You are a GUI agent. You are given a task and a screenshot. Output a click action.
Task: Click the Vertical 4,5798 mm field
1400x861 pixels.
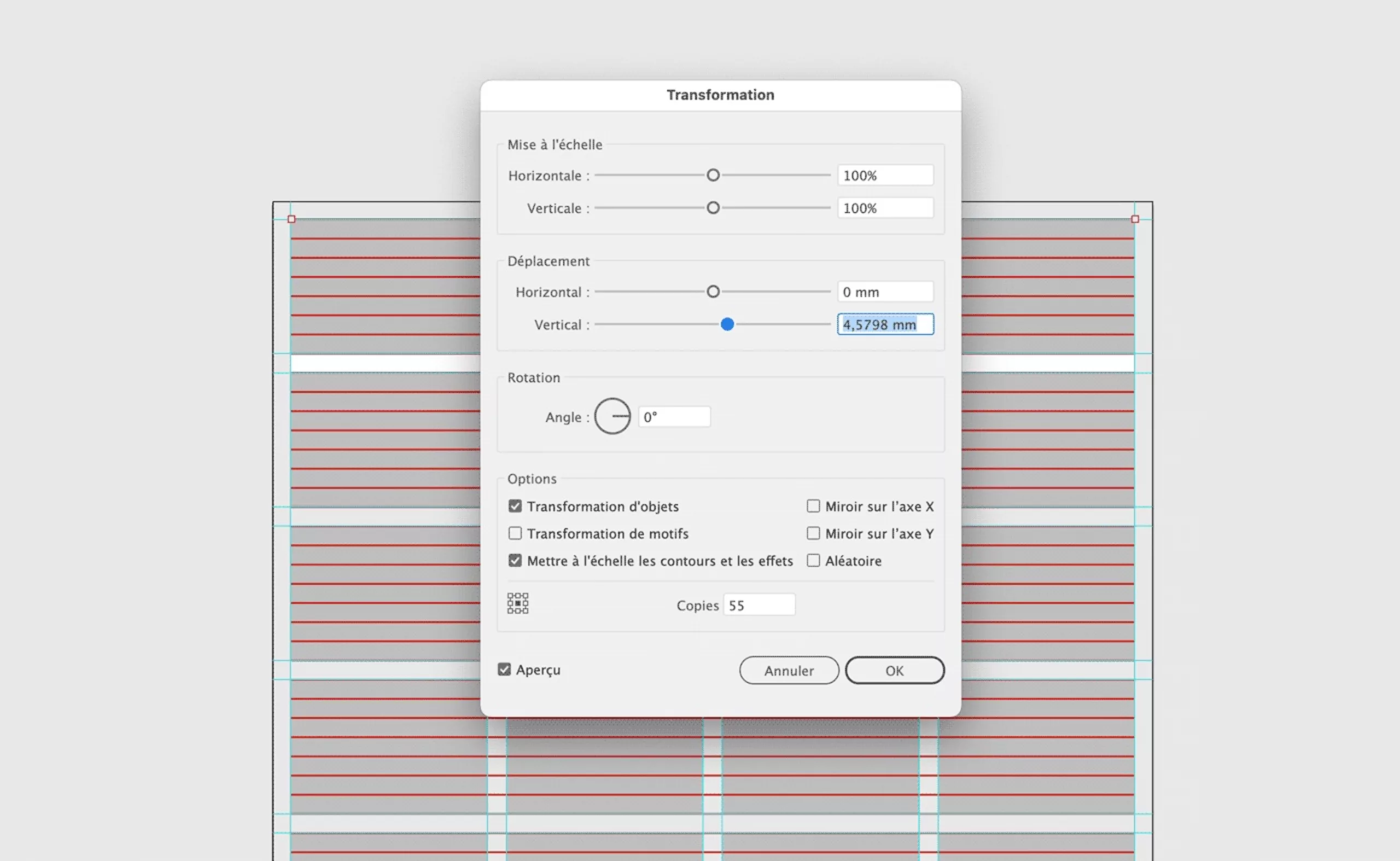point(885,324)
